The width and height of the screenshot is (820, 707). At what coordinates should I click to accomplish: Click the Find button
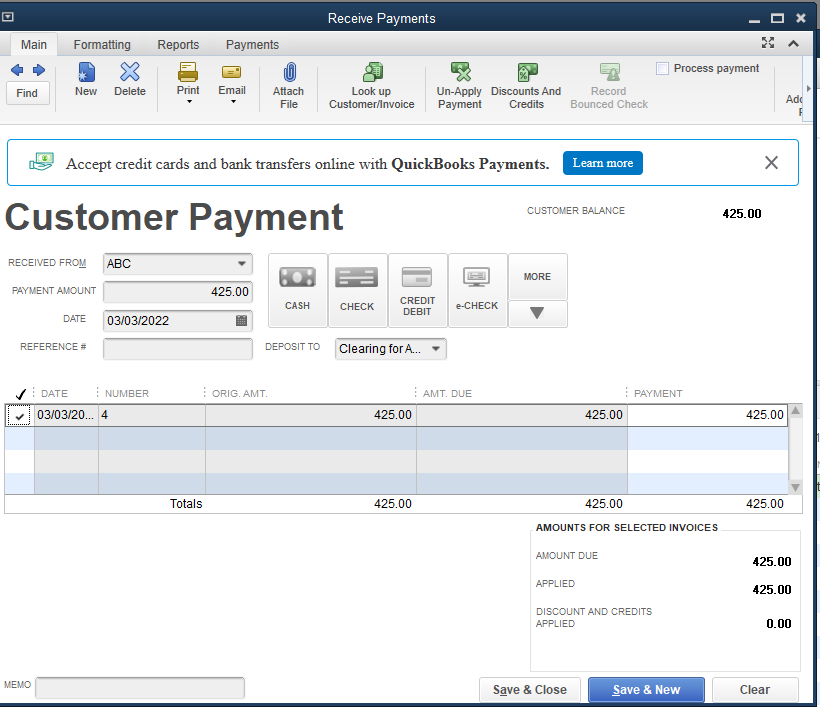27,93
